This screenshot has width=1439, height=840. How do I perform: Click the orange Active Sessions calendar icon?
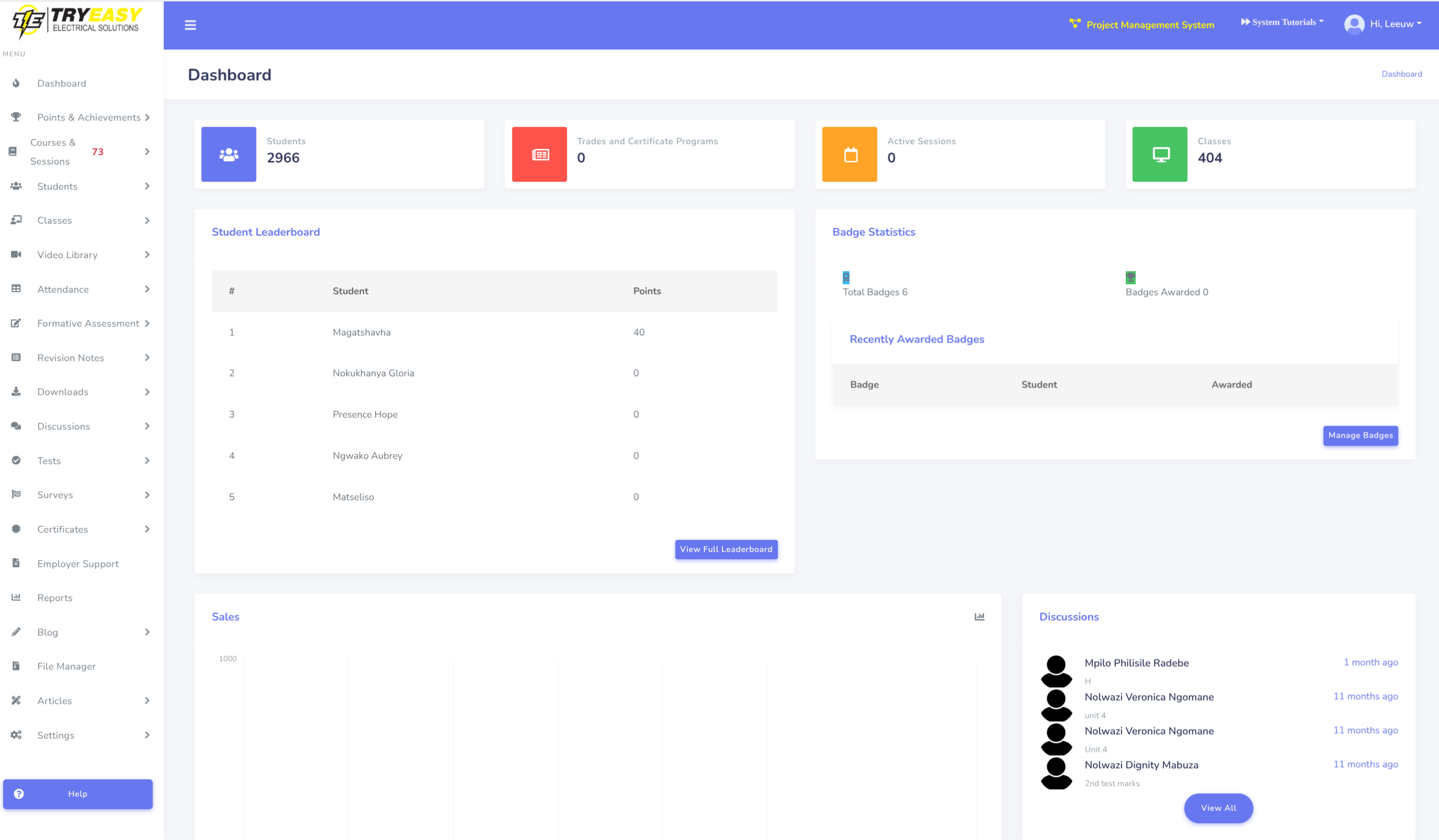849,154
